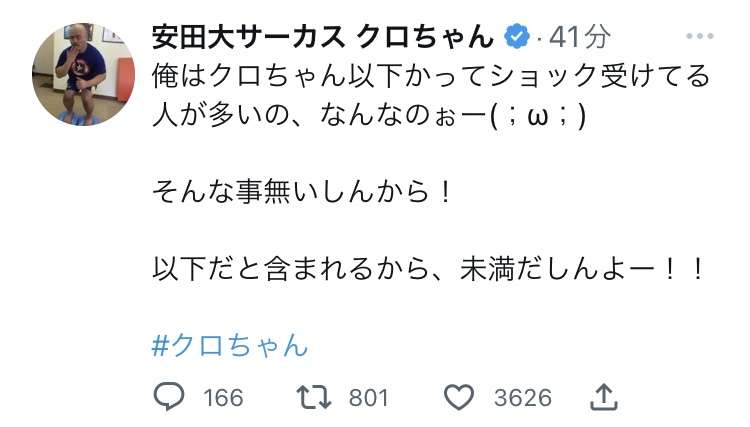Click the #クロちゃん hashtag link
This screenshot has height=427, width=750.
click(230, 345)
